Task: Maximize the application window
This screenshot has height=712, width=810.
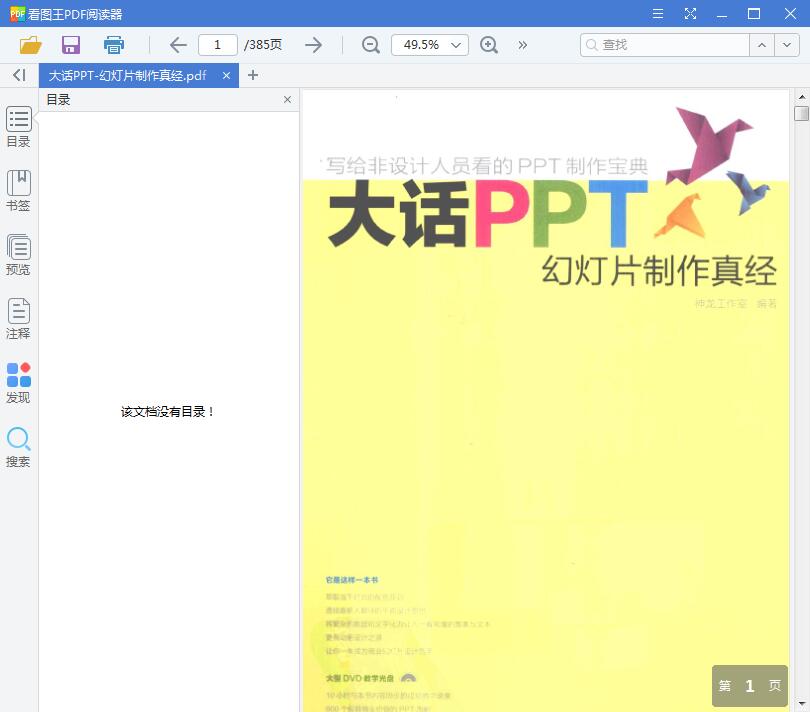Action: [x=754, y=13]
